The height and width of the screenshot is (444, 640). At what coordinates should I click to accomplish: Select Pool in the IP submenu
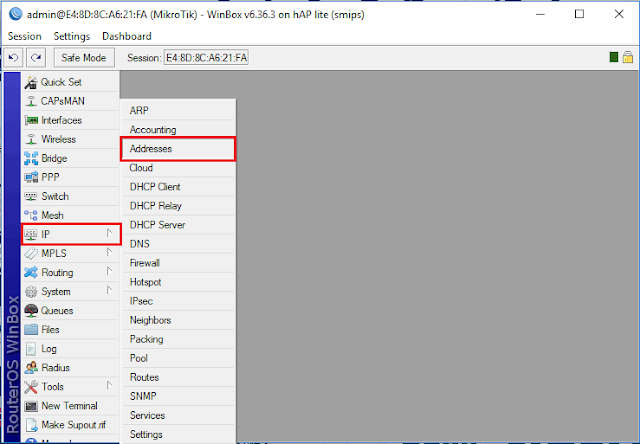(x=178, y=358)
